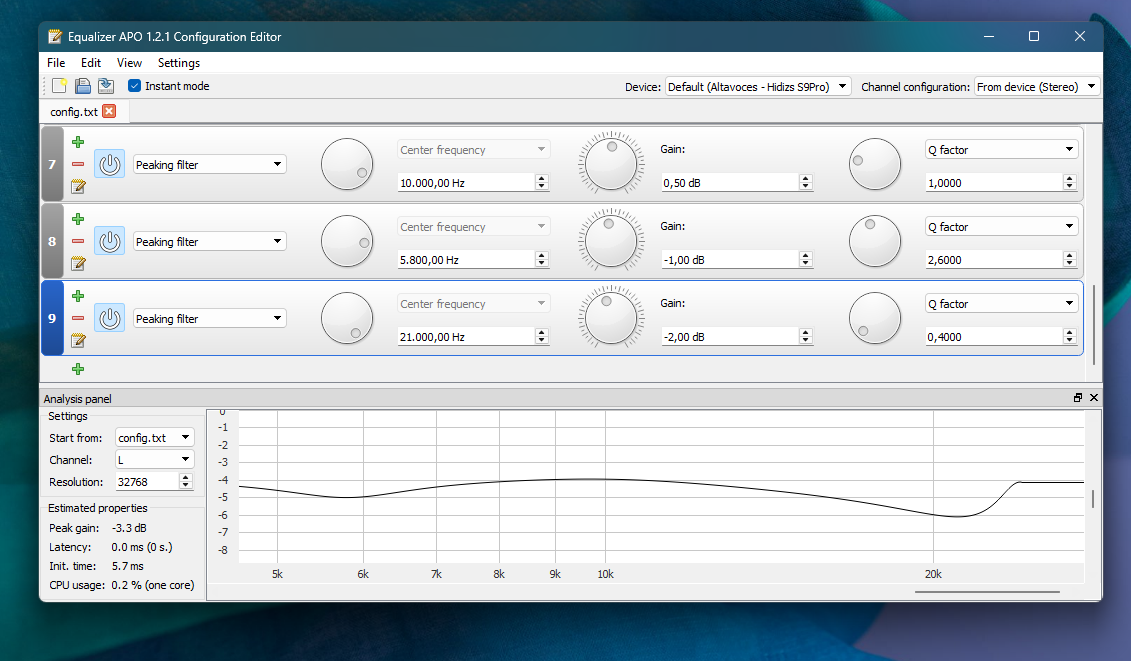Open filter type dropdown for row 8
The width and height of the screenshot is (1131, 661).
(x=209, y=241)
